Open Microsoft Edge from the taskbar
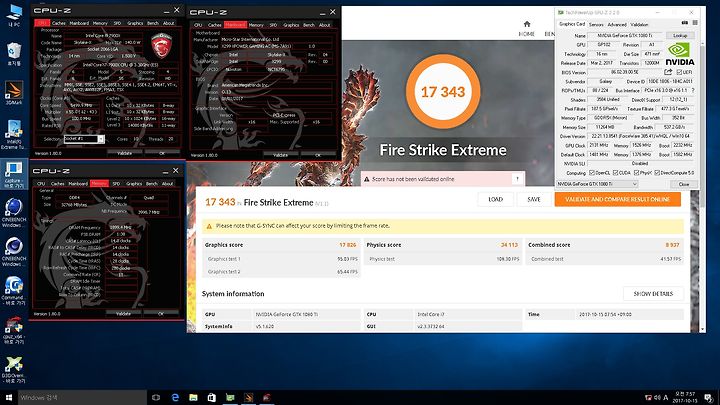 pyautogui.click(x=175, y=397)
